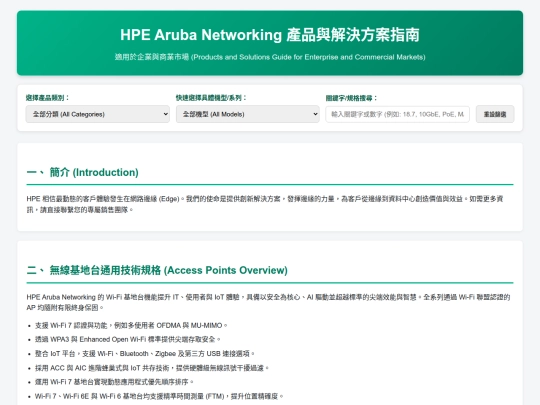Click the label above the All Models dropdown

(211, 98)
